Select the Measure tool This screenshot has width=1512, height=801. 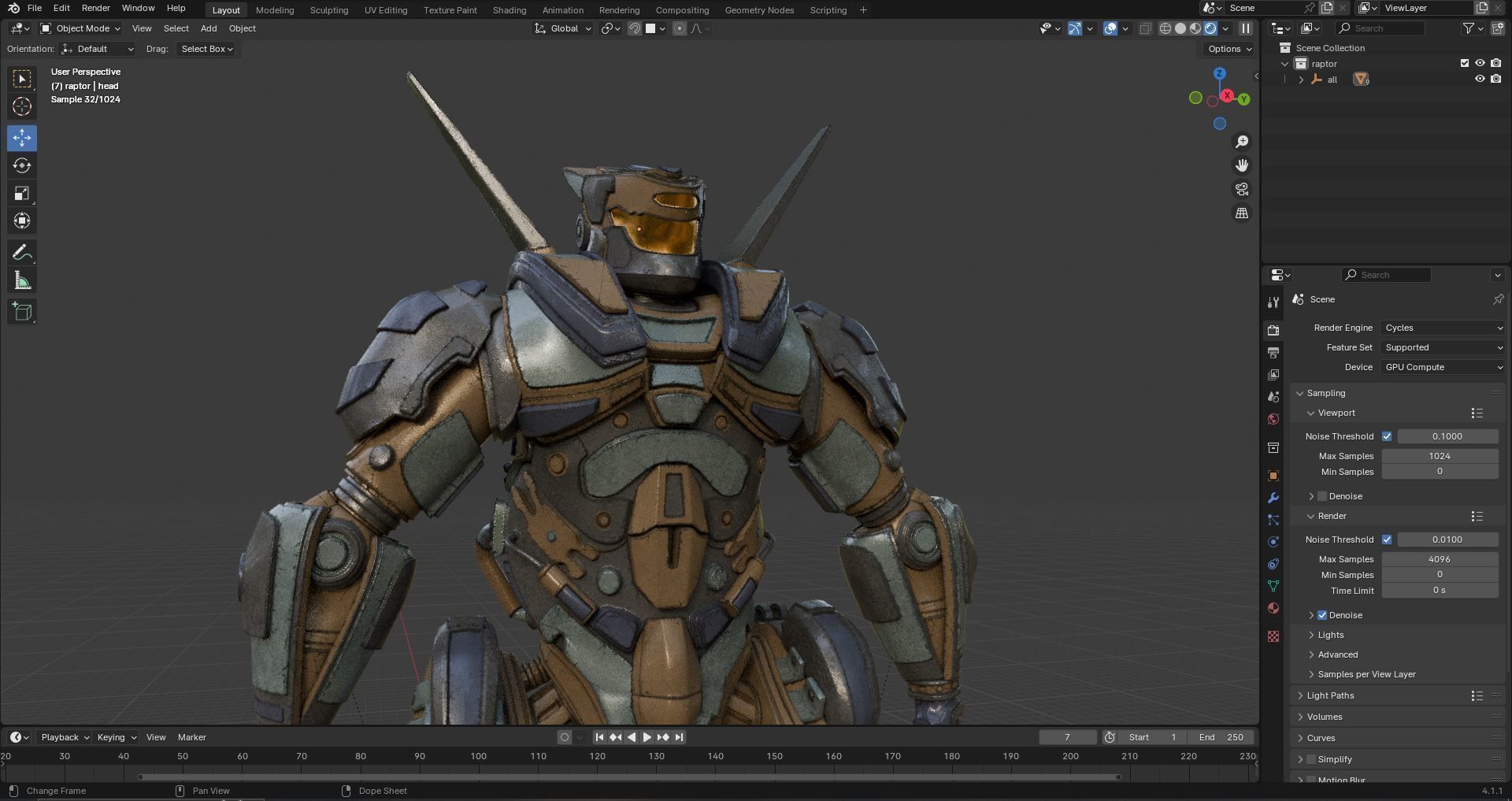[x=22, y=280]
